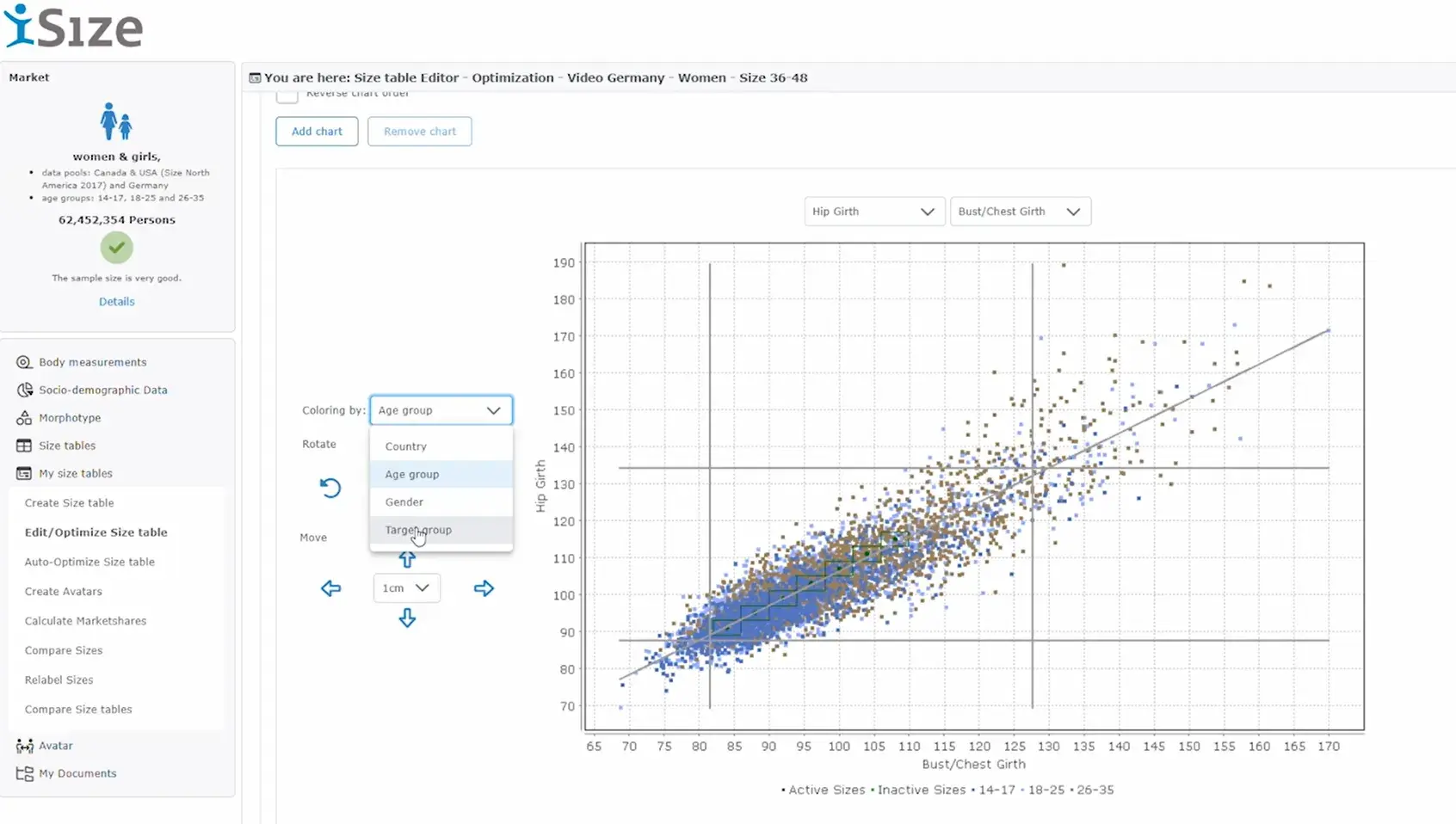
Task: Click the Socio-demographic Data icon
Action: click(24, 390)
